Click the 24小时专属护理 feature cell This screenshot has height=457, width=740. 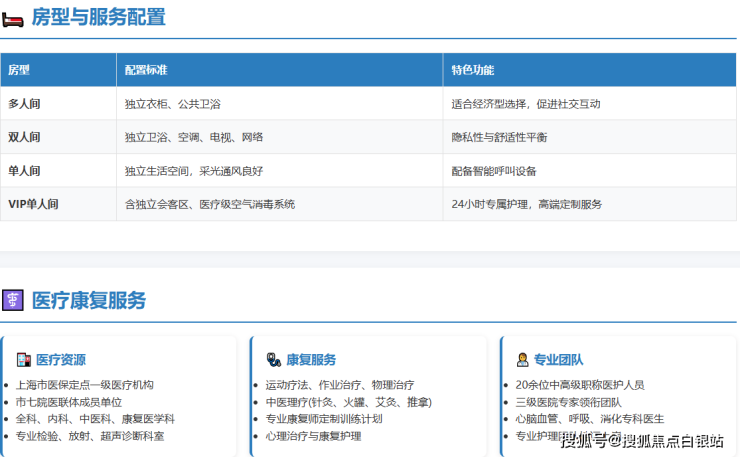coord(527,204)
